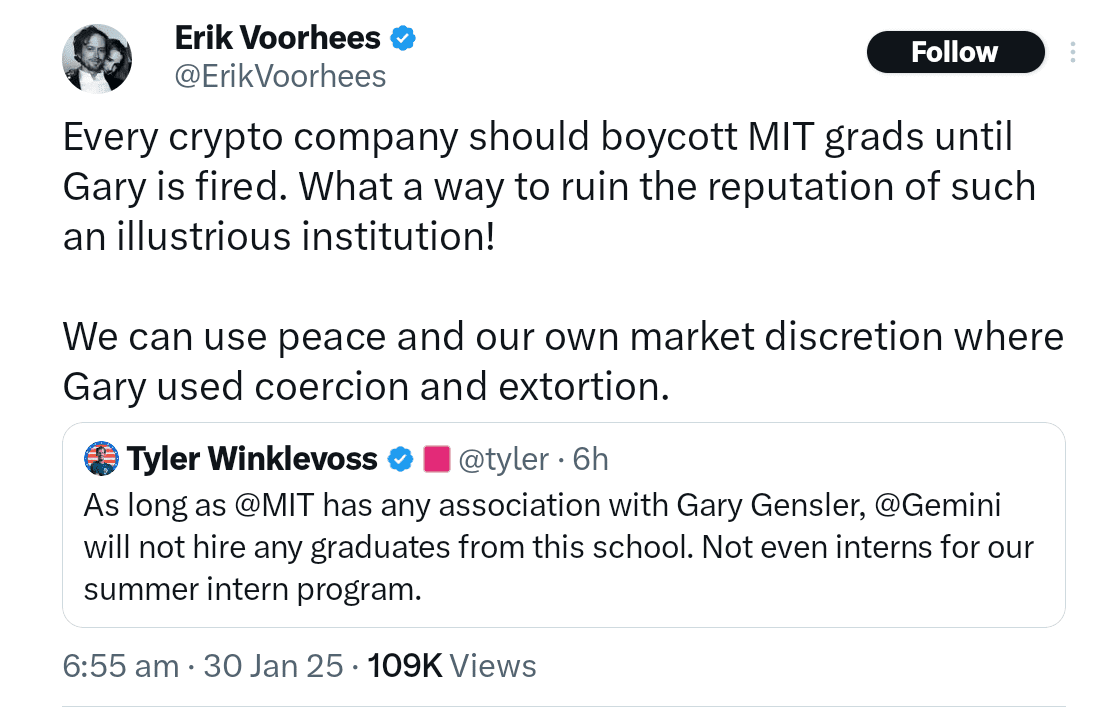Open the quoted Tyler Winklevoss tweet card

564,525
